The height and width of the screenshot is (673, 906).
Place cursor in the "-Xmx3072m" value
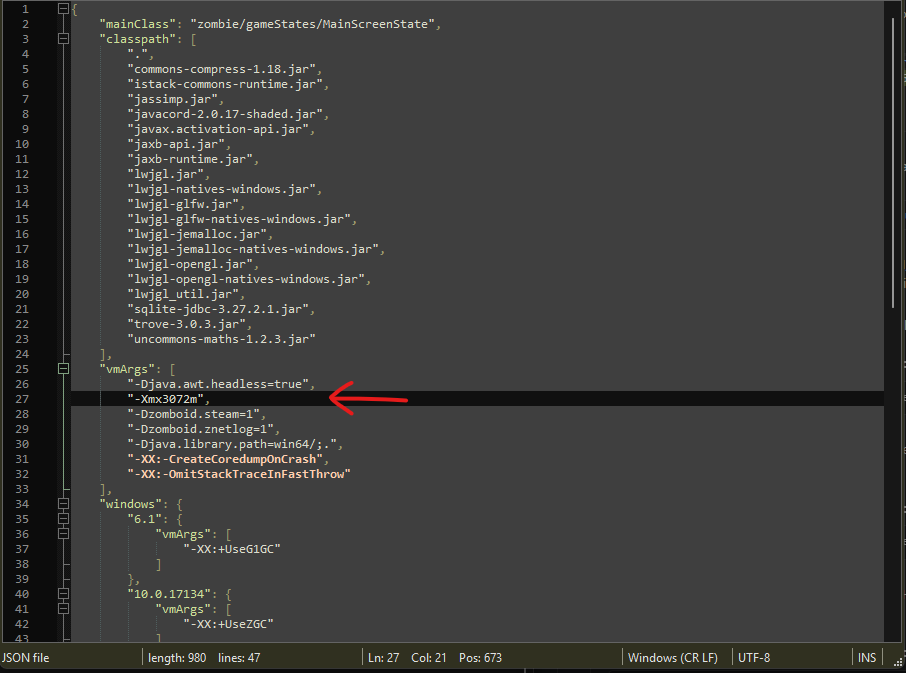click(165, 399)
